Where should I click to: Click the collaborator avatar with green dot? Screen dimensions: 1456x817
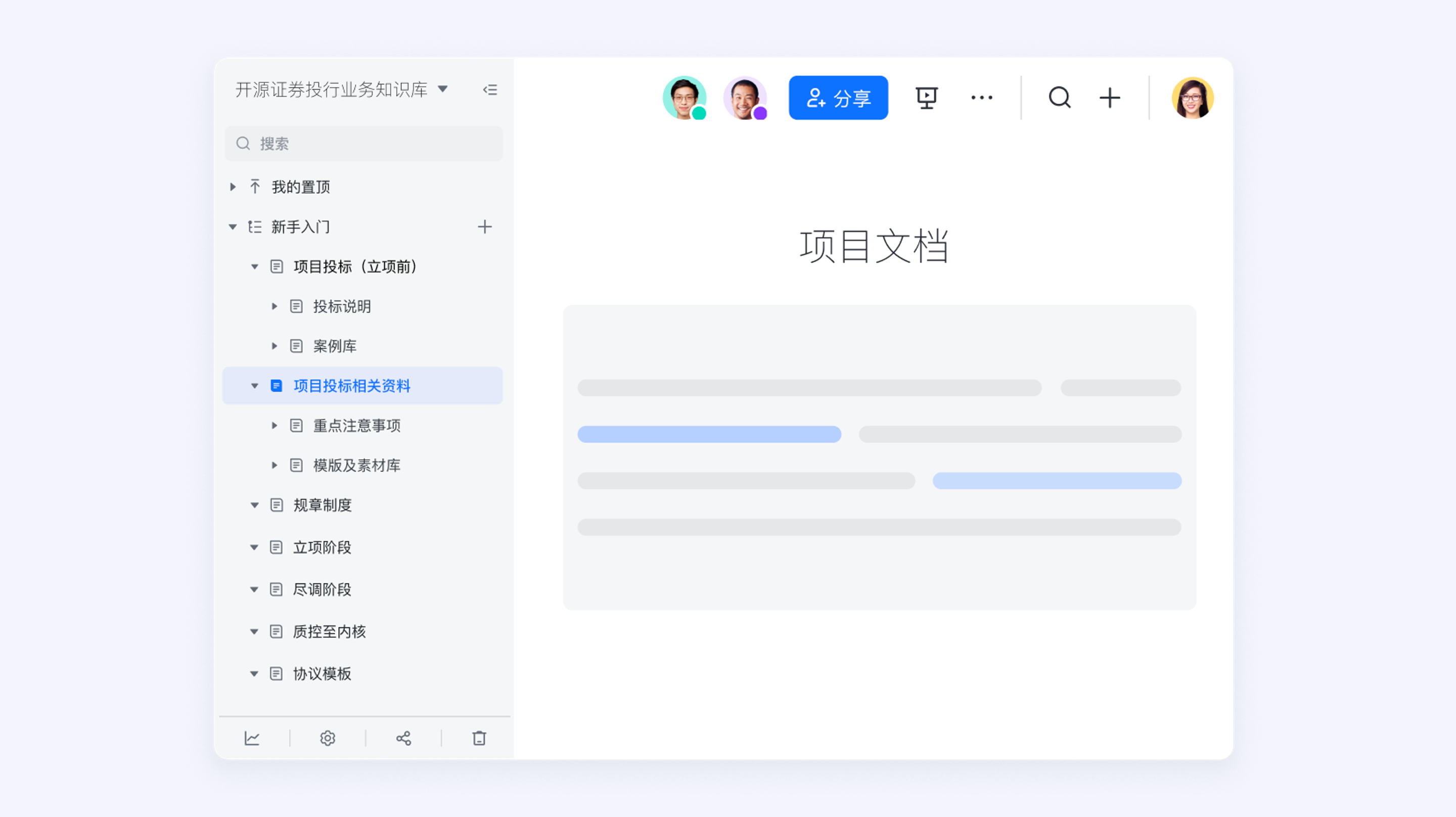pos(685,98)
